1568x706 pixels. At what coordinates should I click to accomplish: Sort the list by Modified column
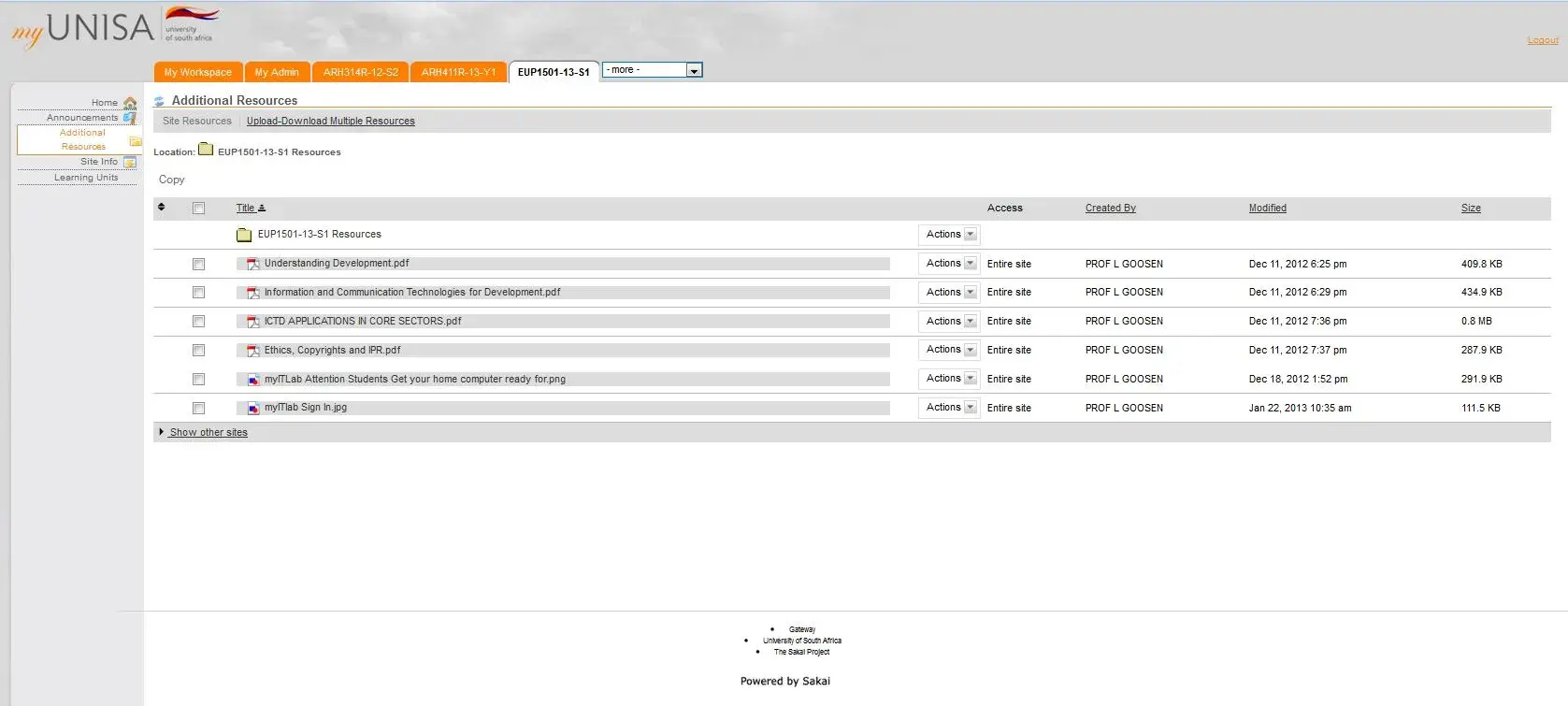[x=1267, y=208]
